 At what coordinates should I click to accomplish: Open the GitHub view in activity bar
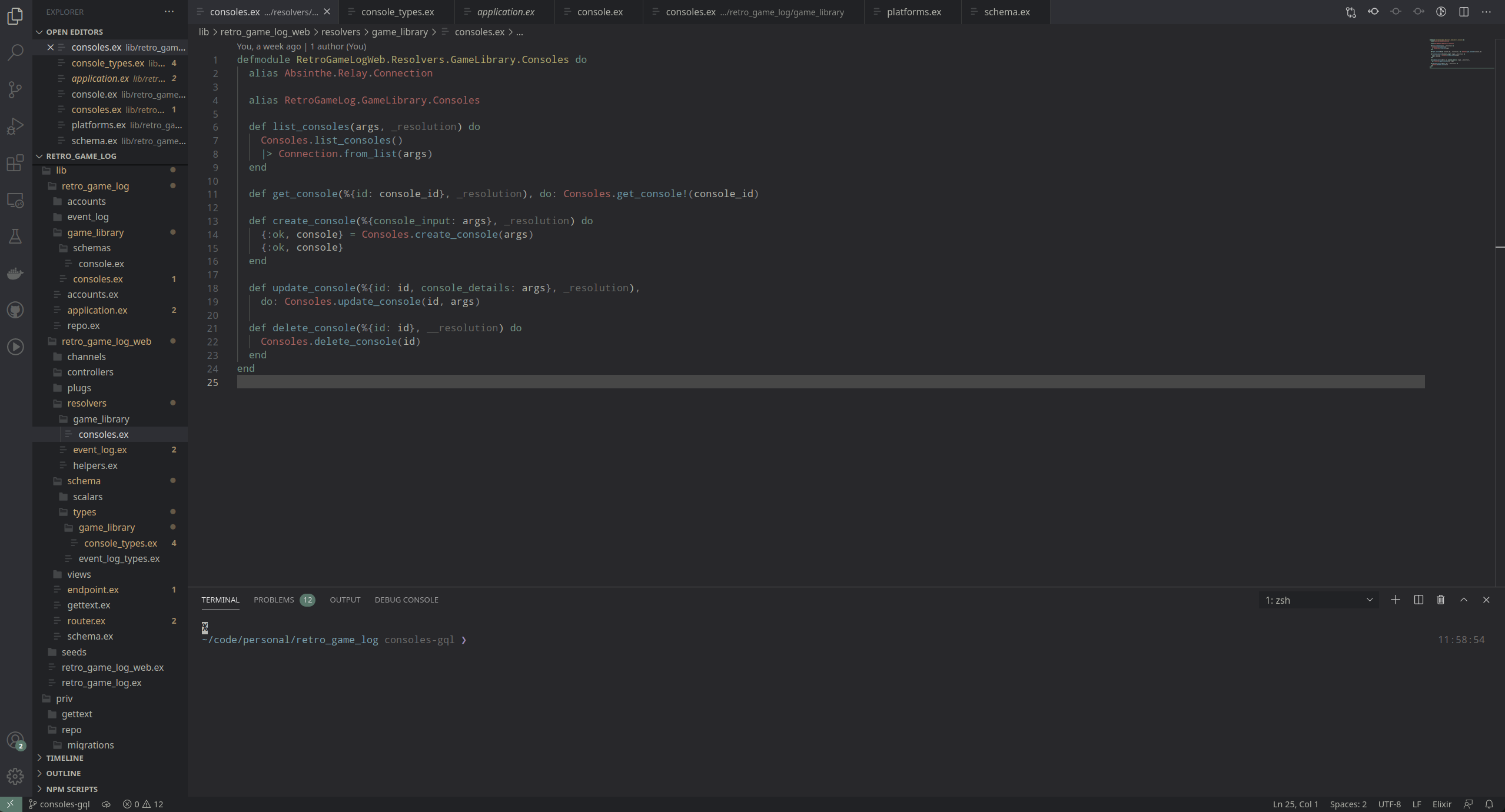(15, 310)
